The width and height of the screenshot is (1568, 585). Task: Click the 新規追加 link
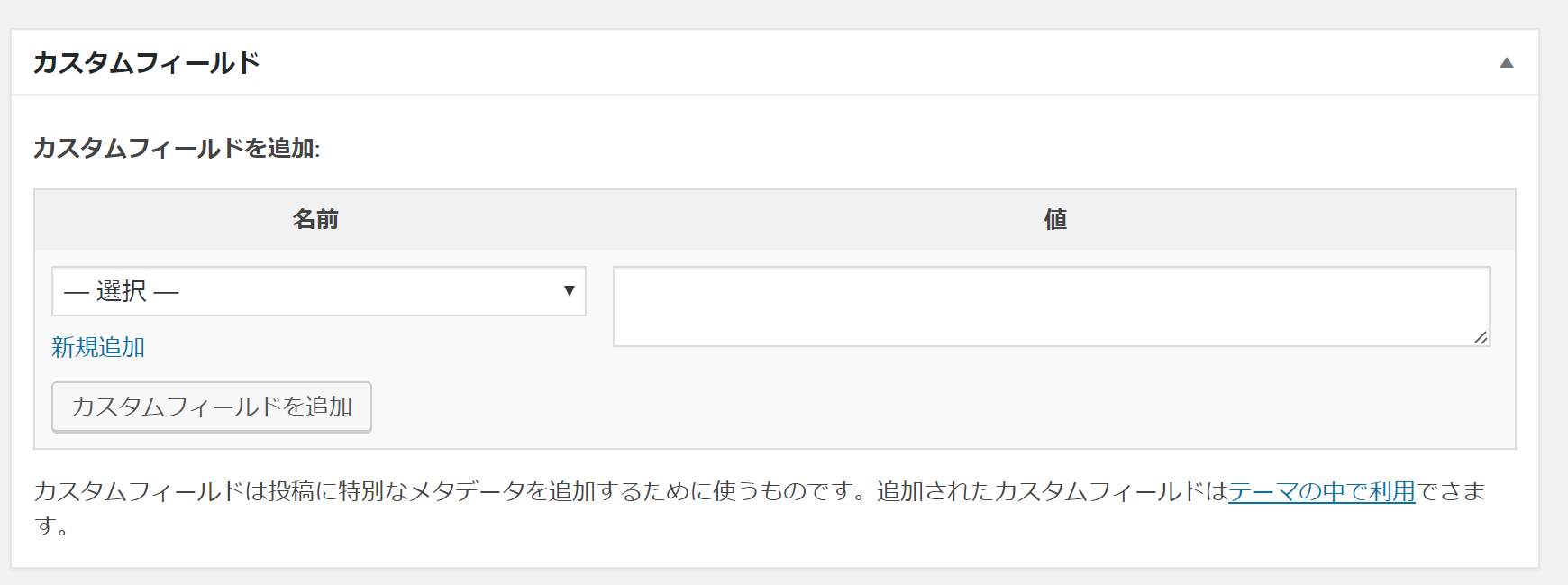coord(98,347)
